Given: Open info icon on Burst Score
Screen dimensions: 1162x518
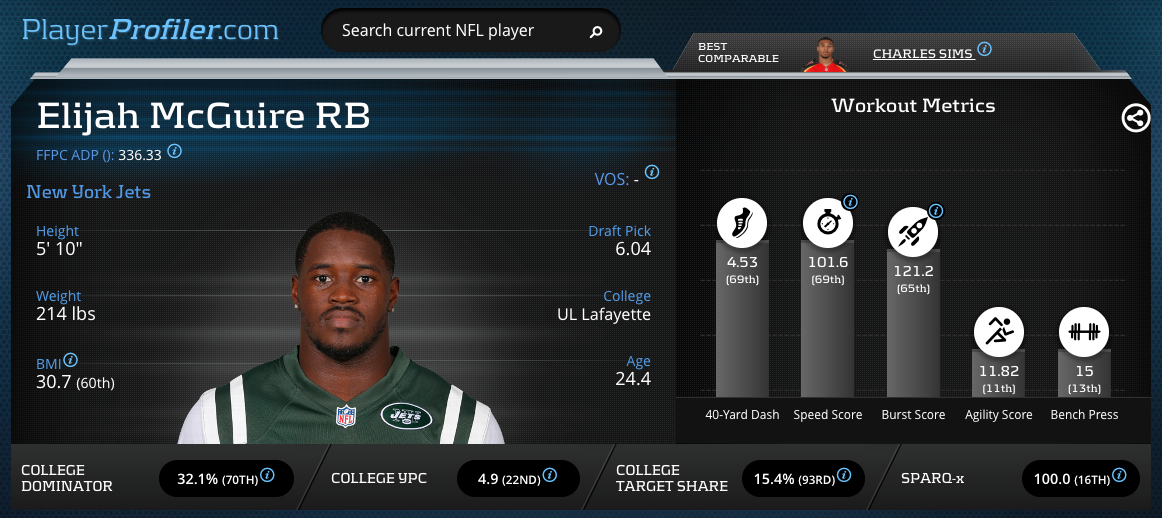Looking at the screenshot, I should (x=935, y=211).
